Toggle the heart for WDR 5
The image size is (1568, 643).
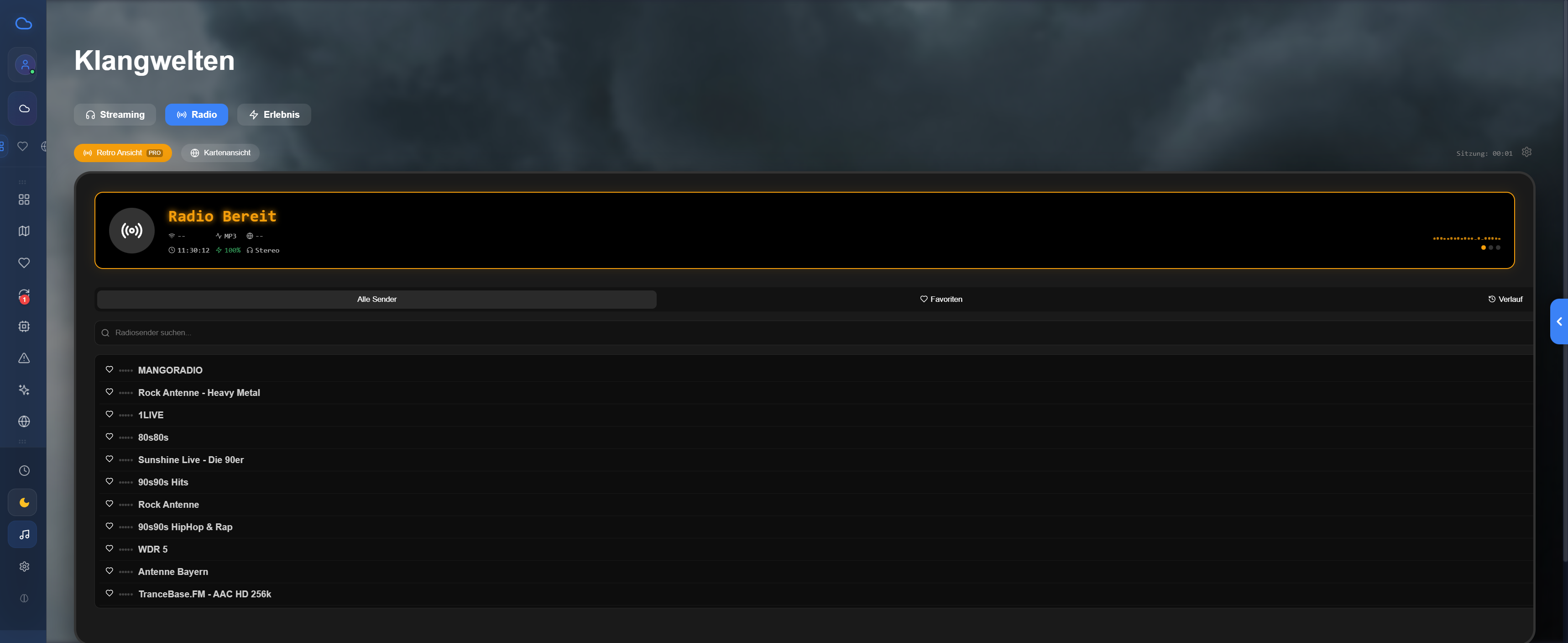coord(110,548)
